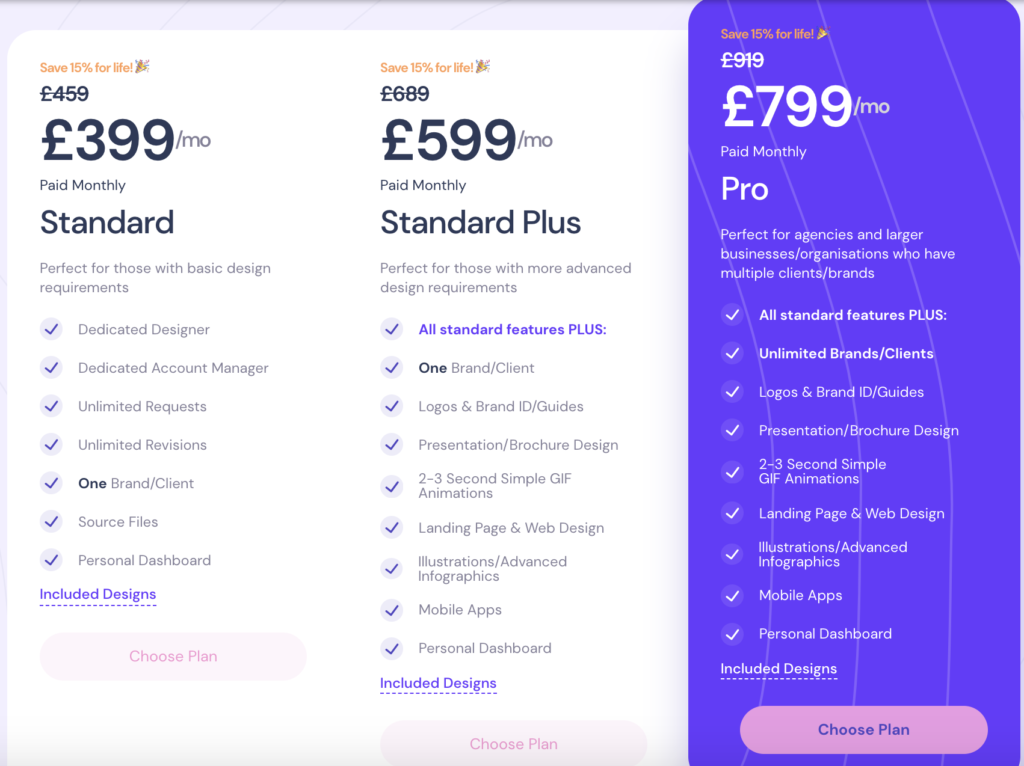Viewport: 1024px width, 766px height.
Task: Expand Included Designs in the Pro column
Action: 778,668
